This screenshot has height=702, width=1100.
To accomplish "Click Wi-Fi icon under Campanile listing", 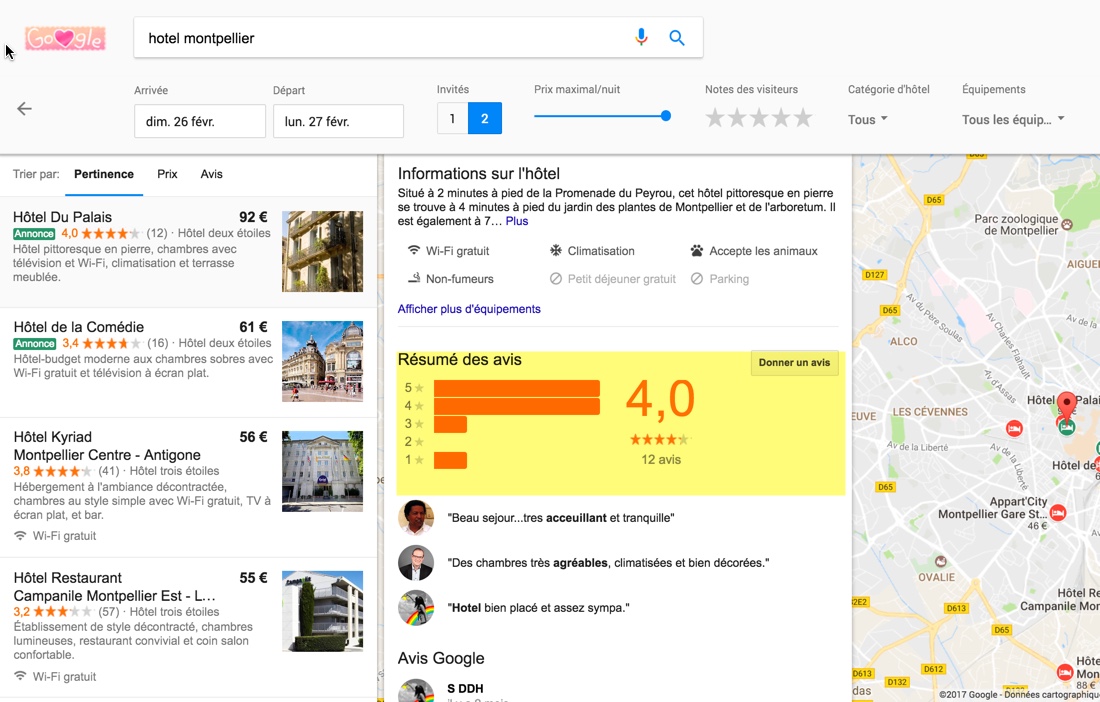I will click(x=20, y=676).
